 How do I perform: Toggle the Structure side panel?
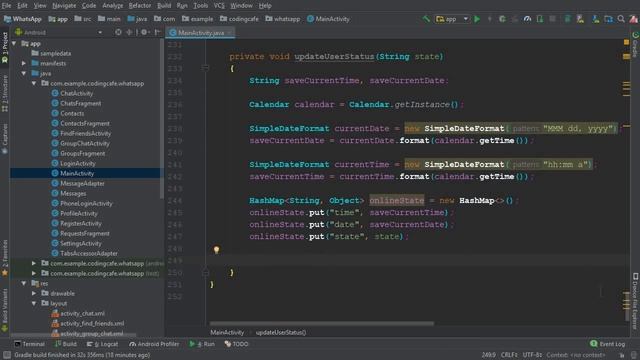[x=5, y=93]
